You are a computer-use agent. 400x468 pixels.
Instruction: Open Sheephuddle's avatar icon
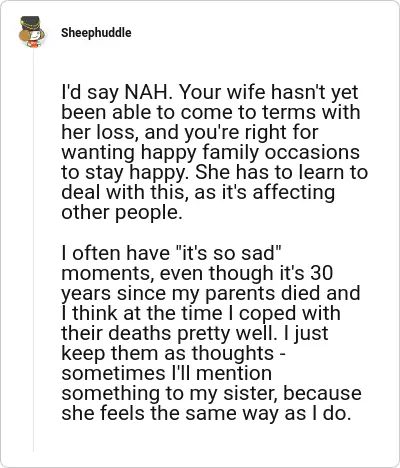pos(32,32)
